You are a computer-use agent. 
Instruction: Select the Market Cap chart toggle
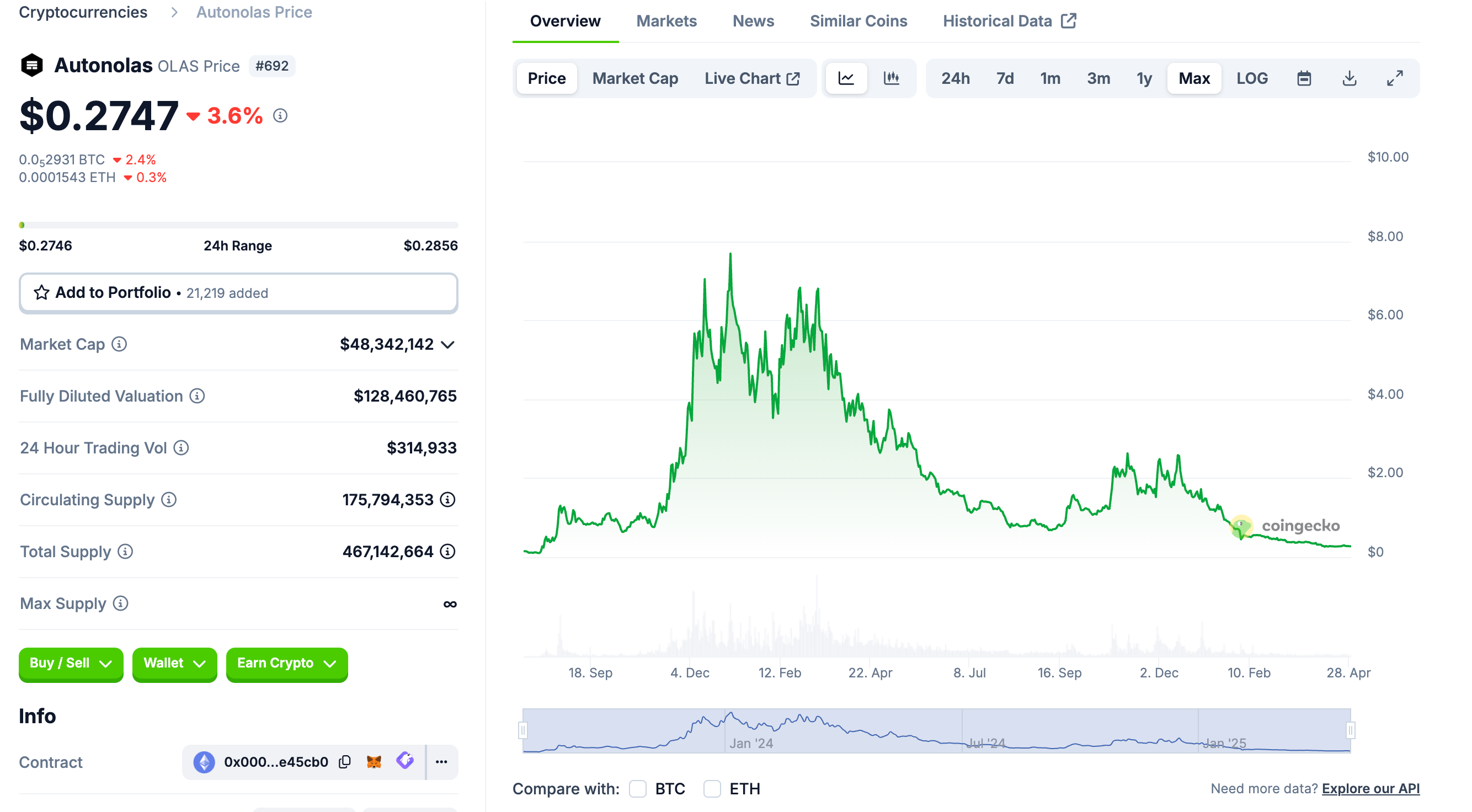pyautogui.click(x=636, y=78)
